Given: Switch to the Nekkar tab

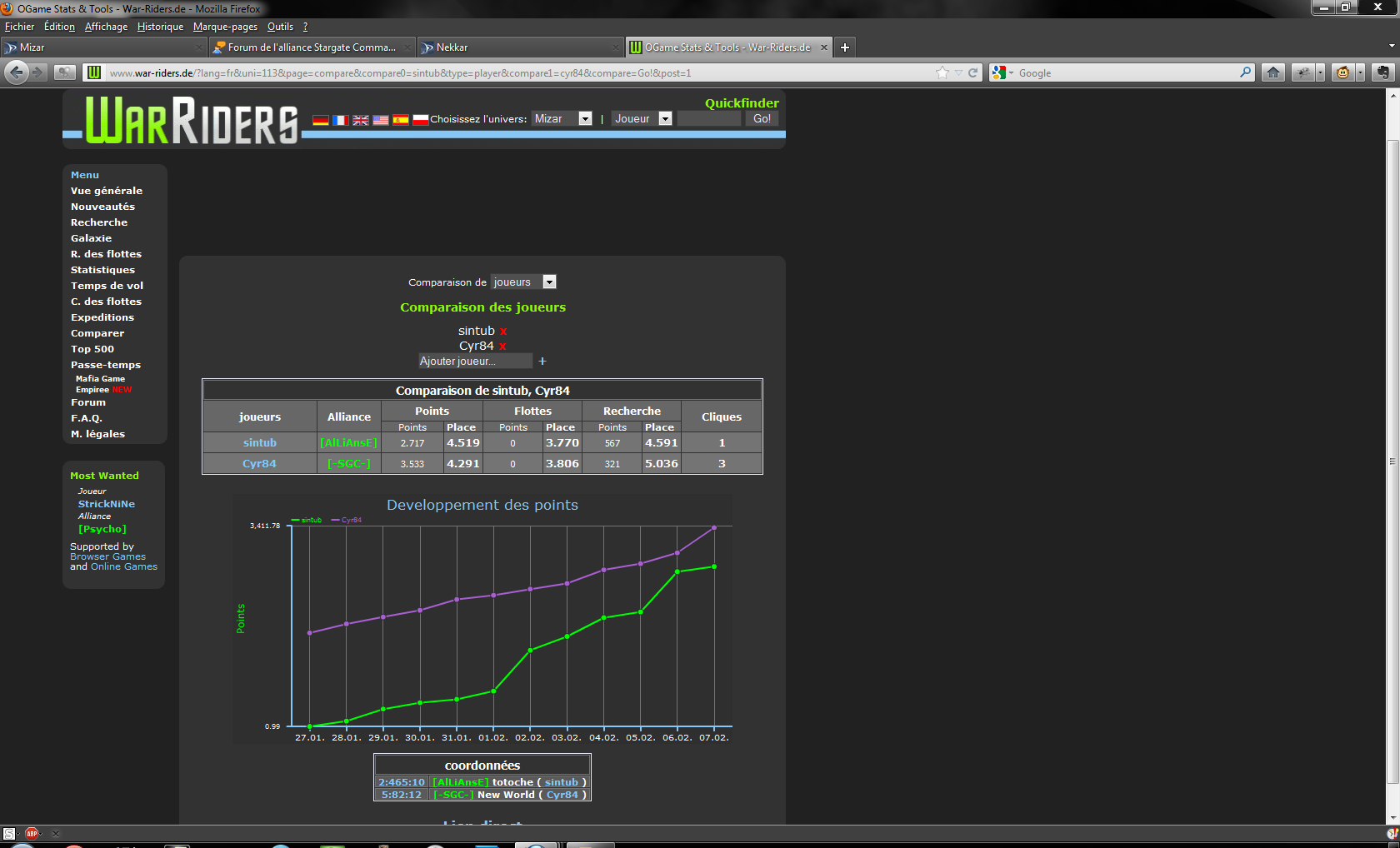Looking at the screenshot, I should click(520, 47).
